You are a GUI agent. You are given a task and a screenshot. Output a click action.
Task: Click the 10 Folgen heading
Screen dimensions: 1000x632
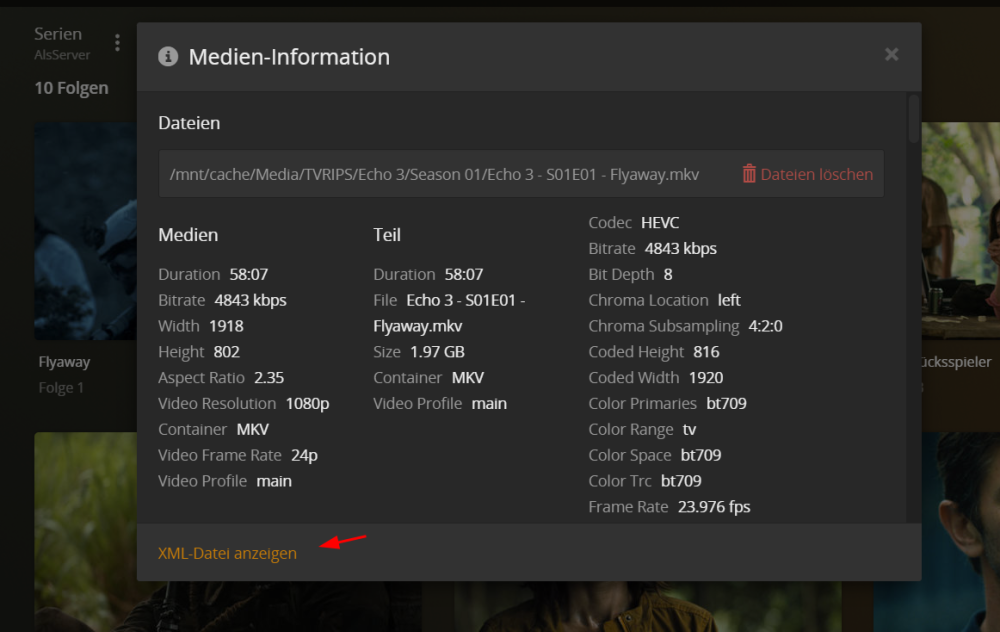71,88
